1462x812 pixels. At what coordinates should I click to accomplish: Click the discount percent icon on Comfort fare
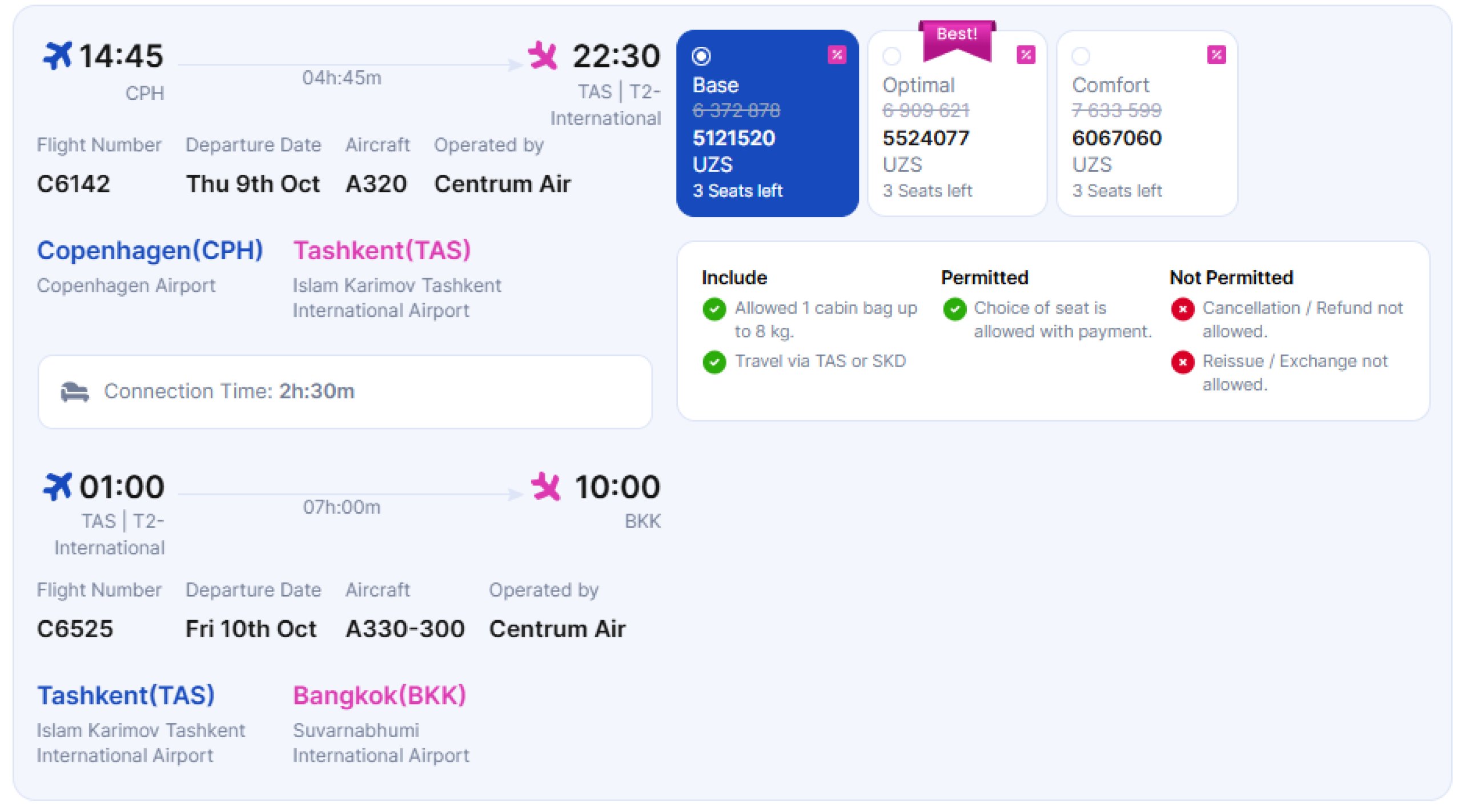[x=1216, y=55]
